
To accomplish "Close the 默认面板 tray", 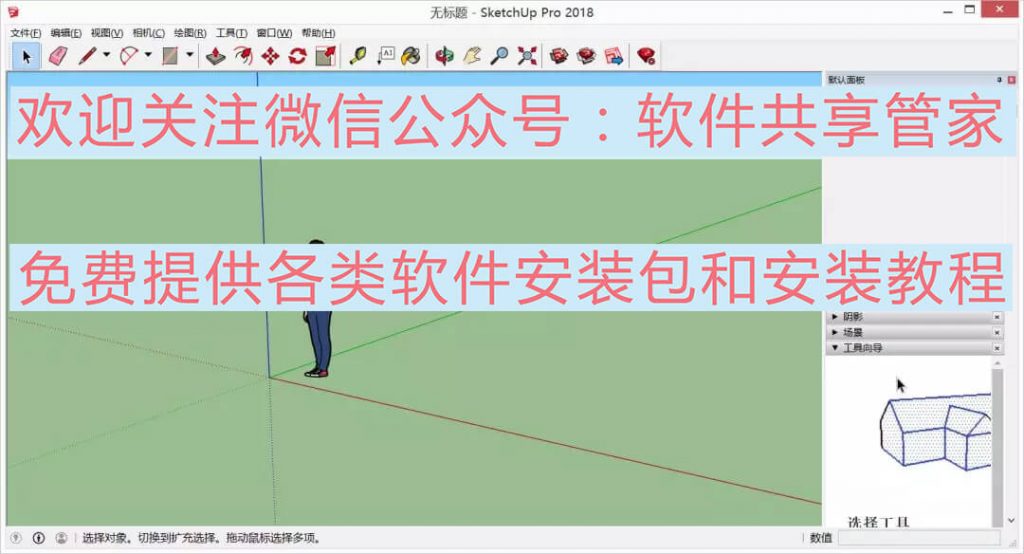I will (1012, 80).
